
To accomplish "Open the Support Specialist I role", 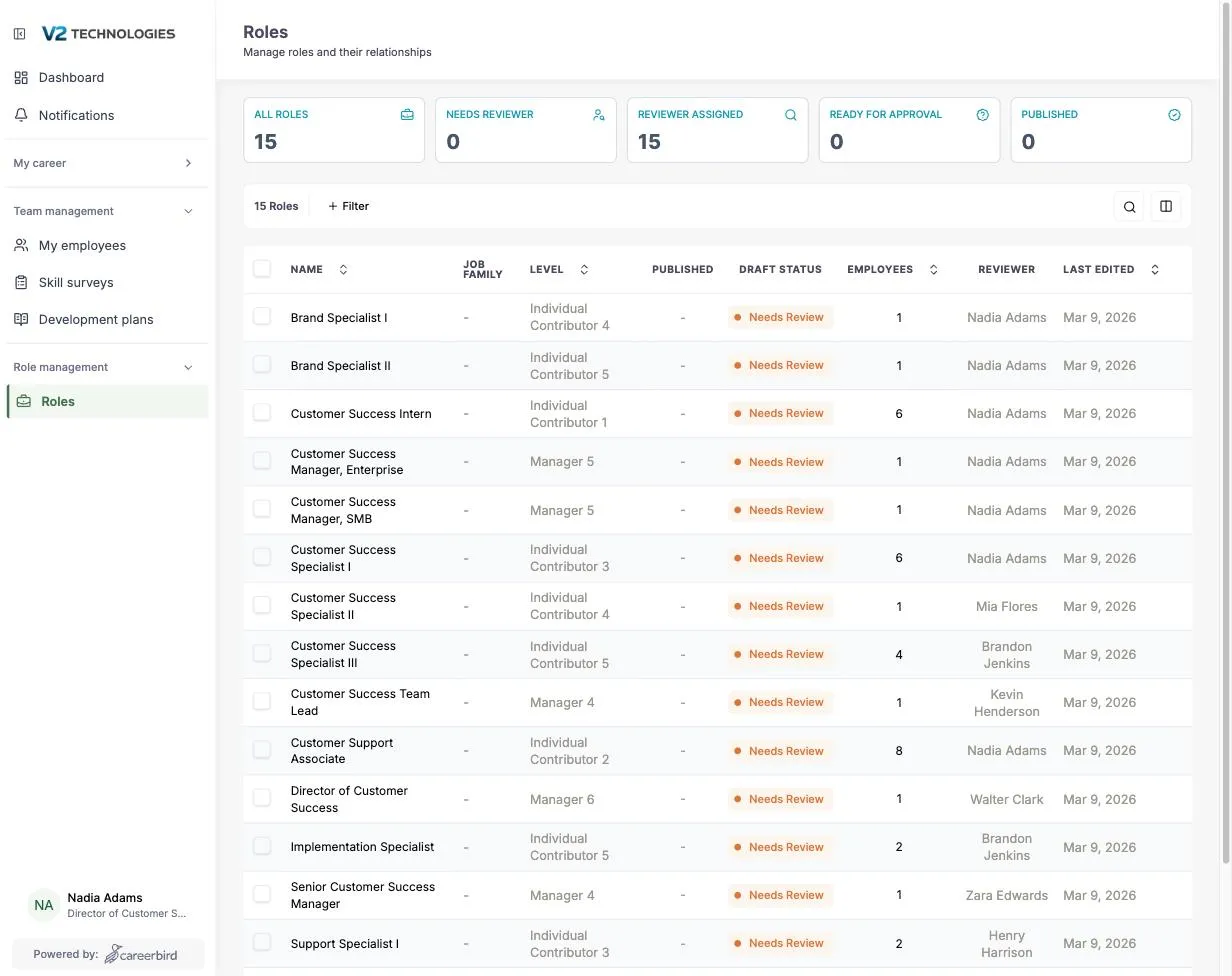I will (x=345, y=944).
